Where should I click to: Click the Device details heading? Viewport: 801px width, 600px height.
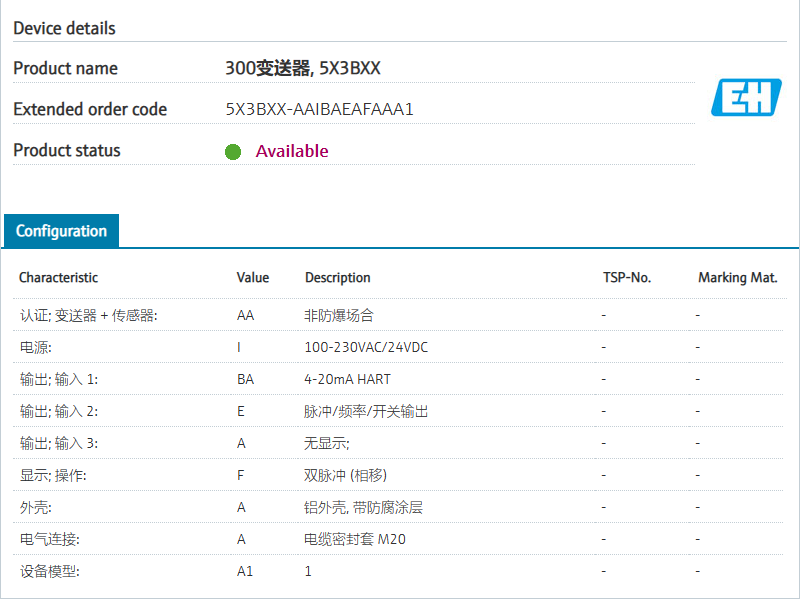point(64,28)
